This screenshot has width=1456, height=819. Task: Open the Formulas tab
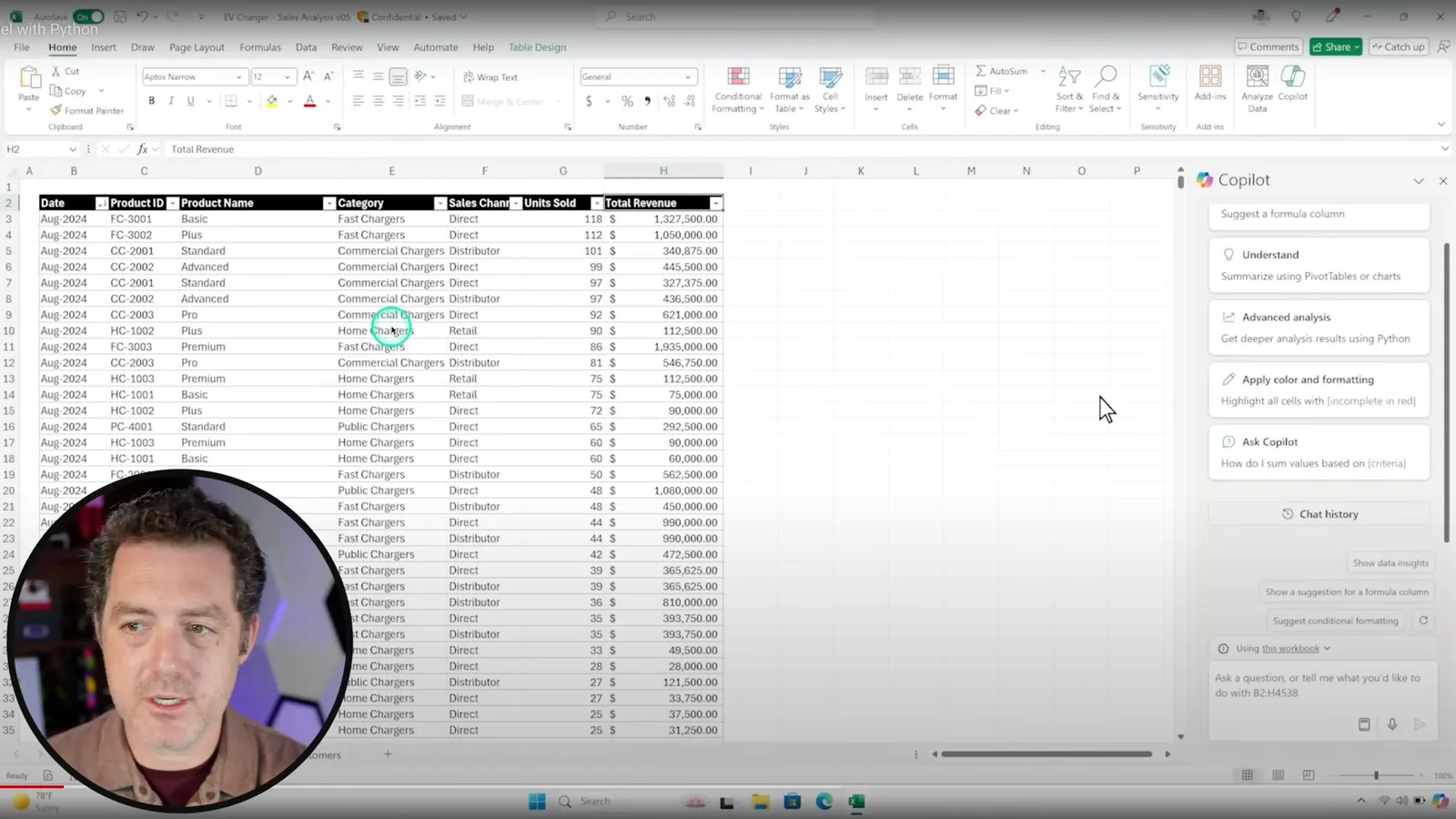click(260, 47)
